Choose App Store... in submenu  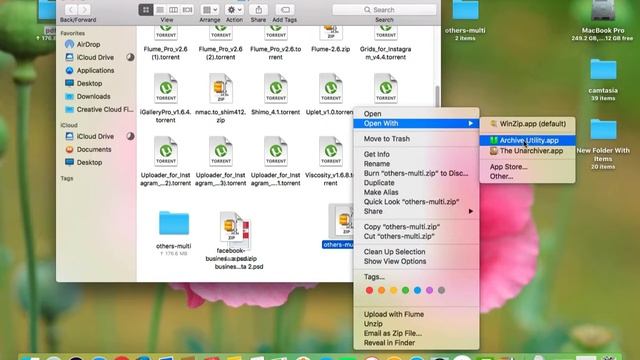pos(527,167)
